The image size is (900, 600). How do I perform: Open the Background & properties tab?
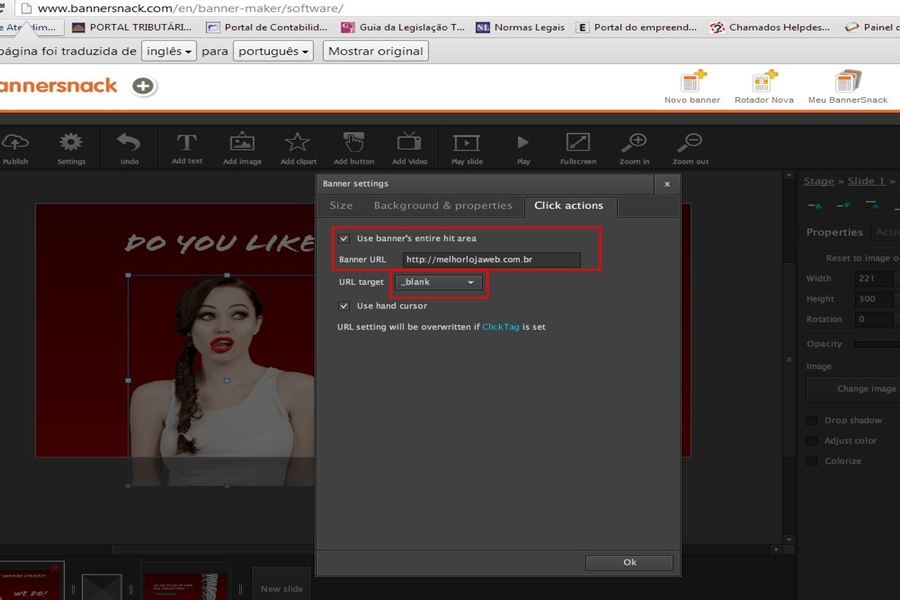tap(443, 206)
